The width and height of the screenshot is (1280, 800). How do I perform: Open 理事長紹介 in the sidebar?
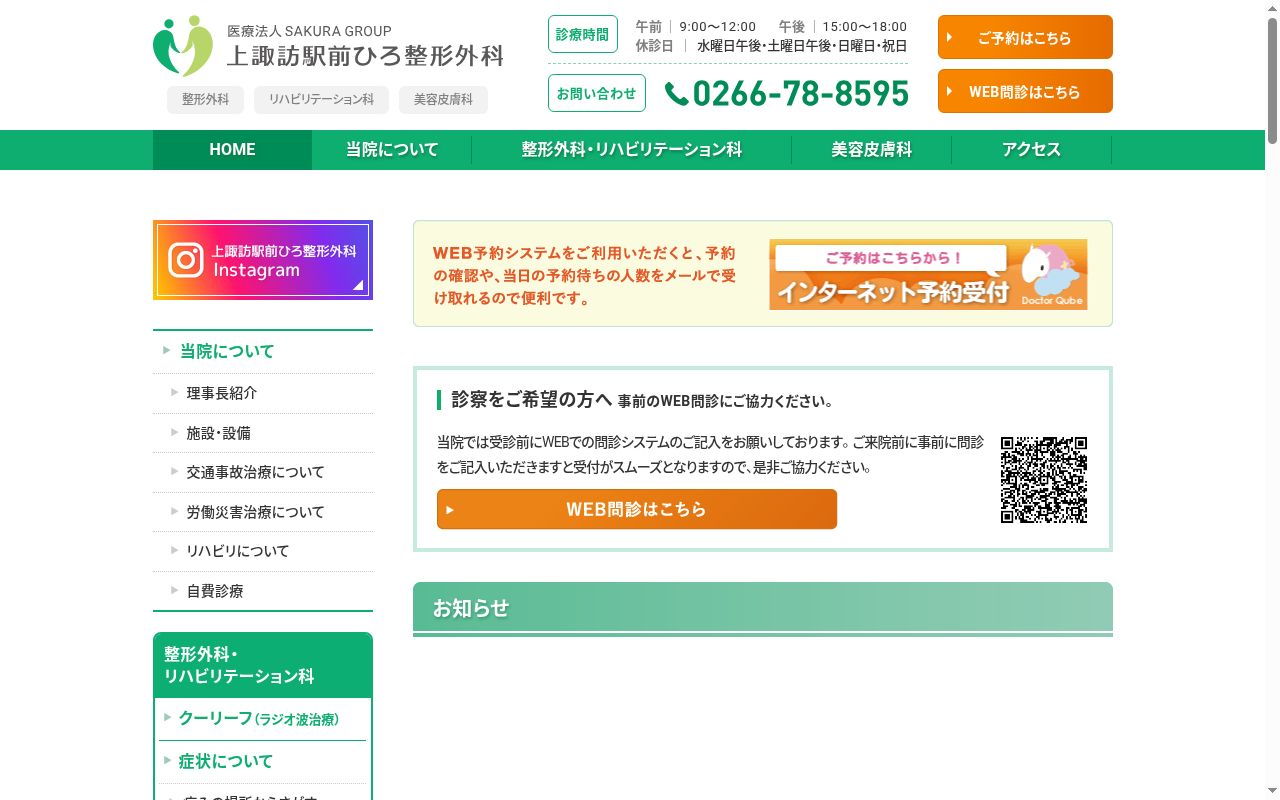[263, 393]
